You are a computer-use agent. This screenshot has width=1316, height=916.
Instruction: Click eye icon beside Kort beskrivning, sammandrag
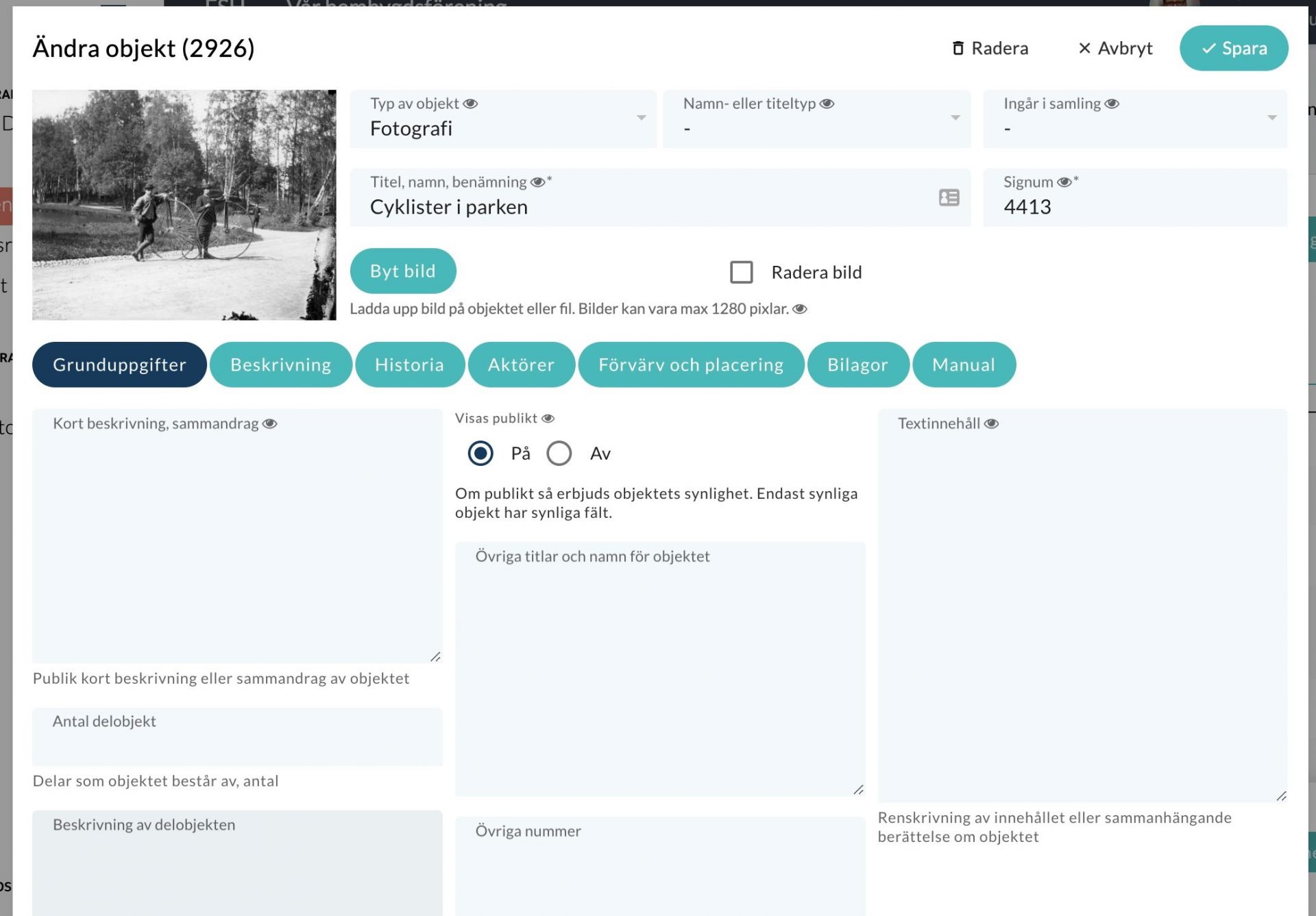click(x=270, y=424)
